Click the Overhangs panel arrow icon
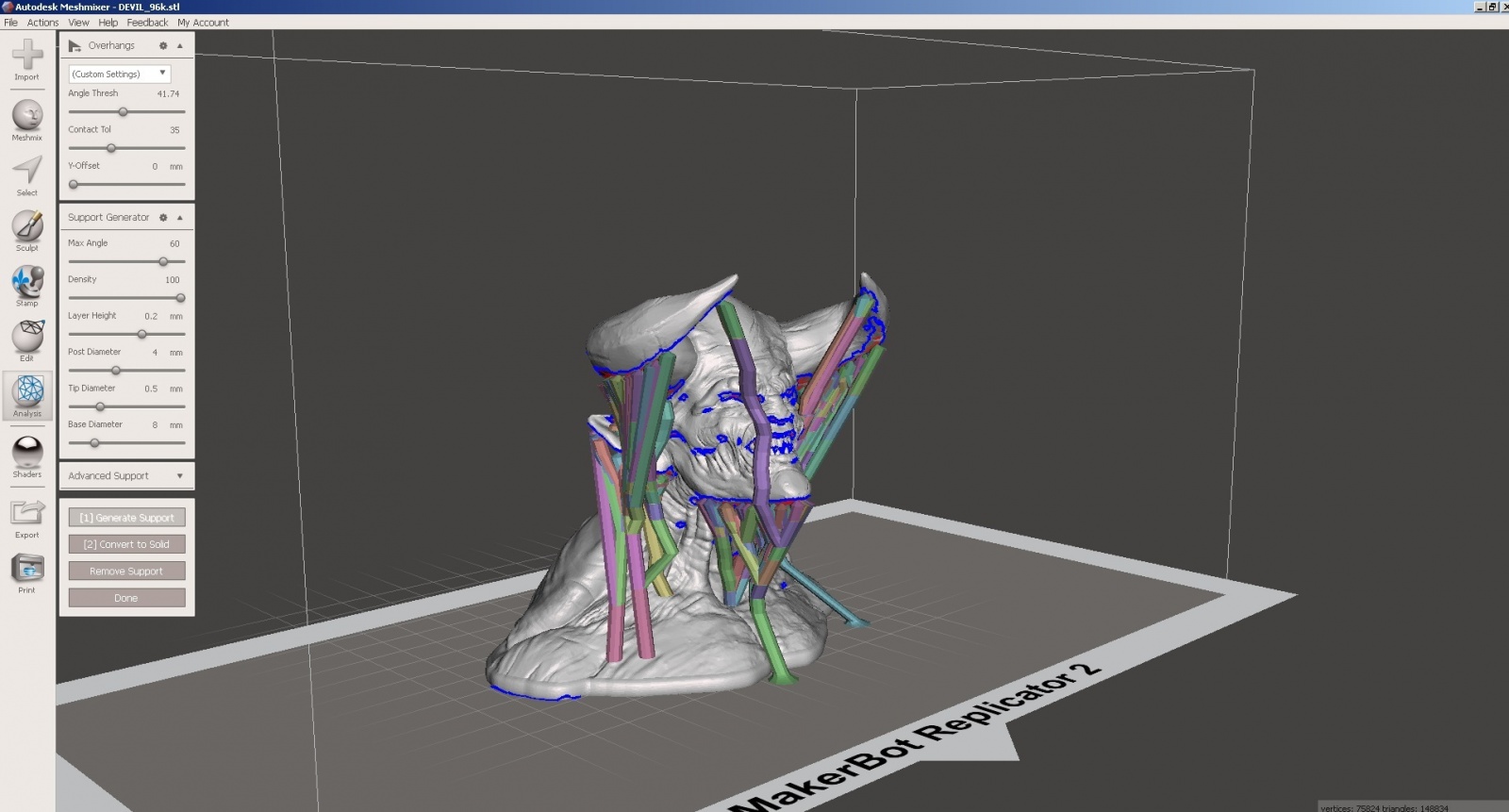This screenshot has width=1509, height=812. click(x=75, y=45)
